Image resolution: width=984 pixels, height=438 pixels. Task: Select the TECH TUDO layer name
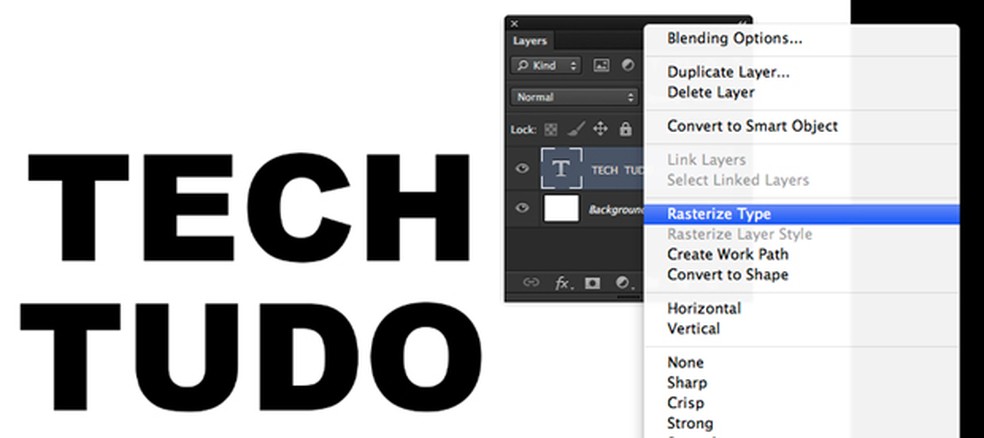coord(618,169)
